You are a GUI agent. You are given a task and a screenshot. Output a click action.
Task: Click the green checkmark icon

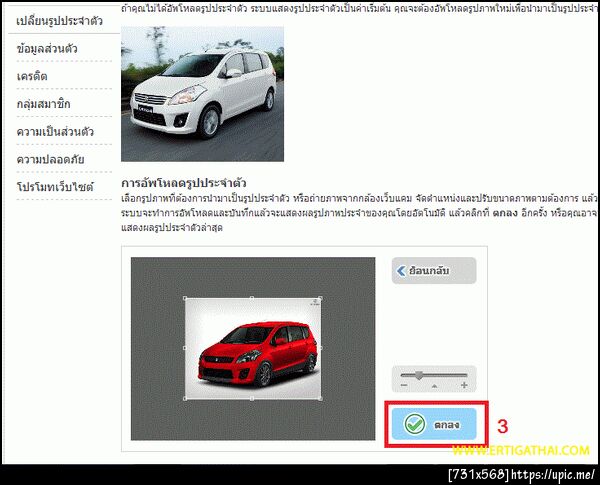(414, 424)
